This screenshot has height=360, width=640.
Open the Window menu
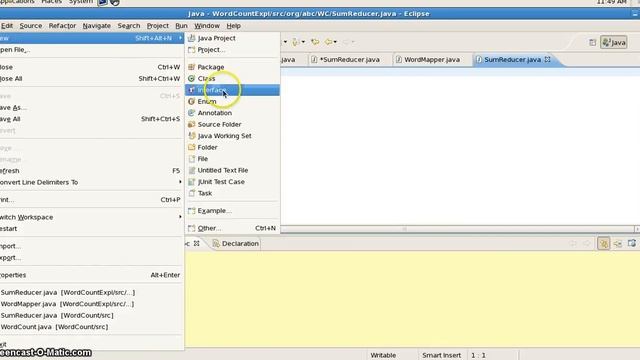pos(207,26)
